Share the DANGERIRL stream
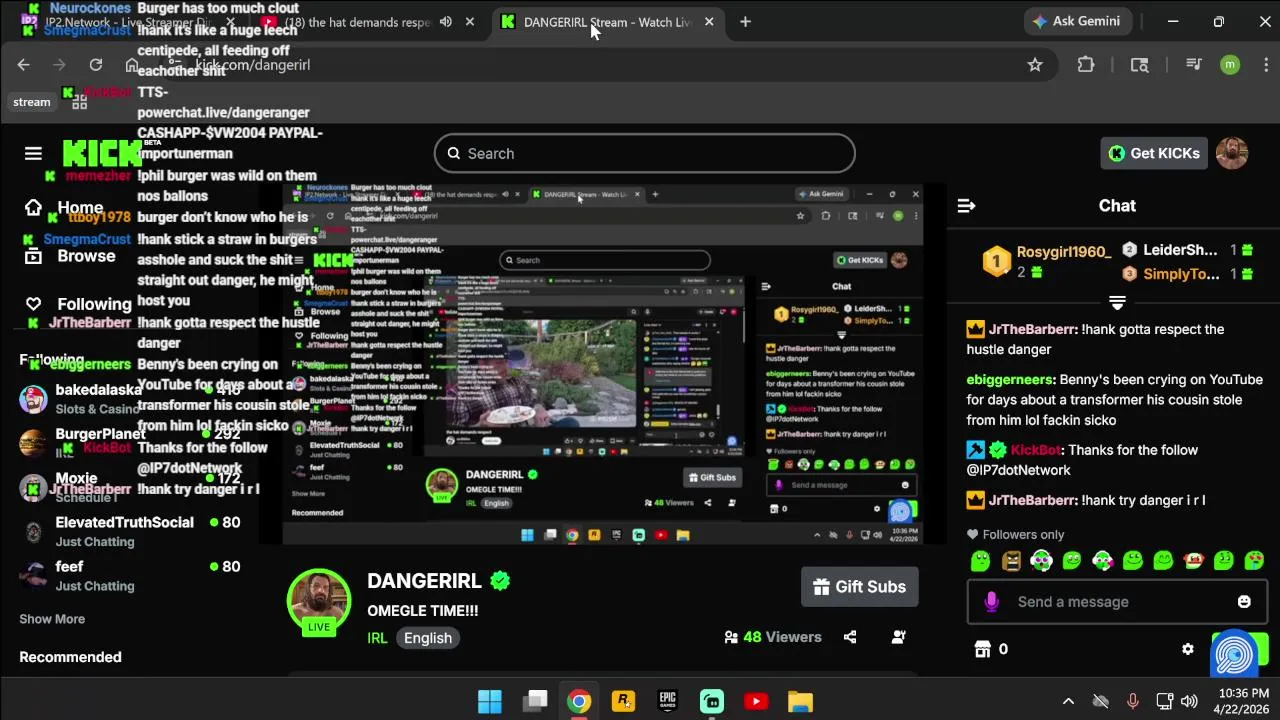 [x=850, y=637]
